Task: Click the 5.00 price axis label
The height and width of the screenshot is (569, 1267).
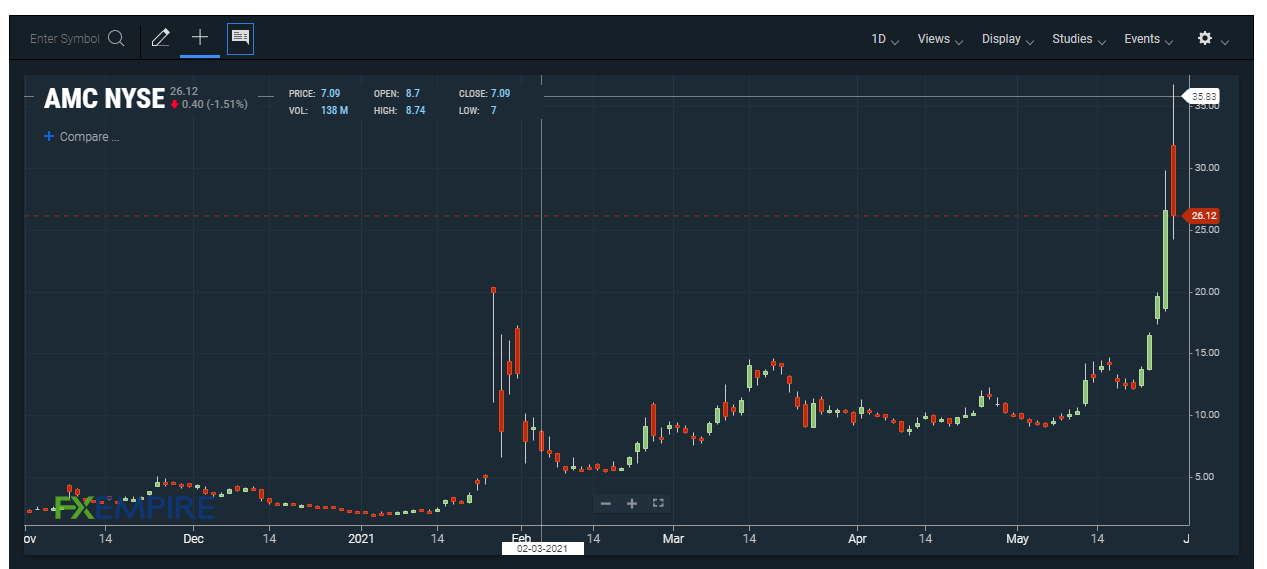Action: point(1204,476)
